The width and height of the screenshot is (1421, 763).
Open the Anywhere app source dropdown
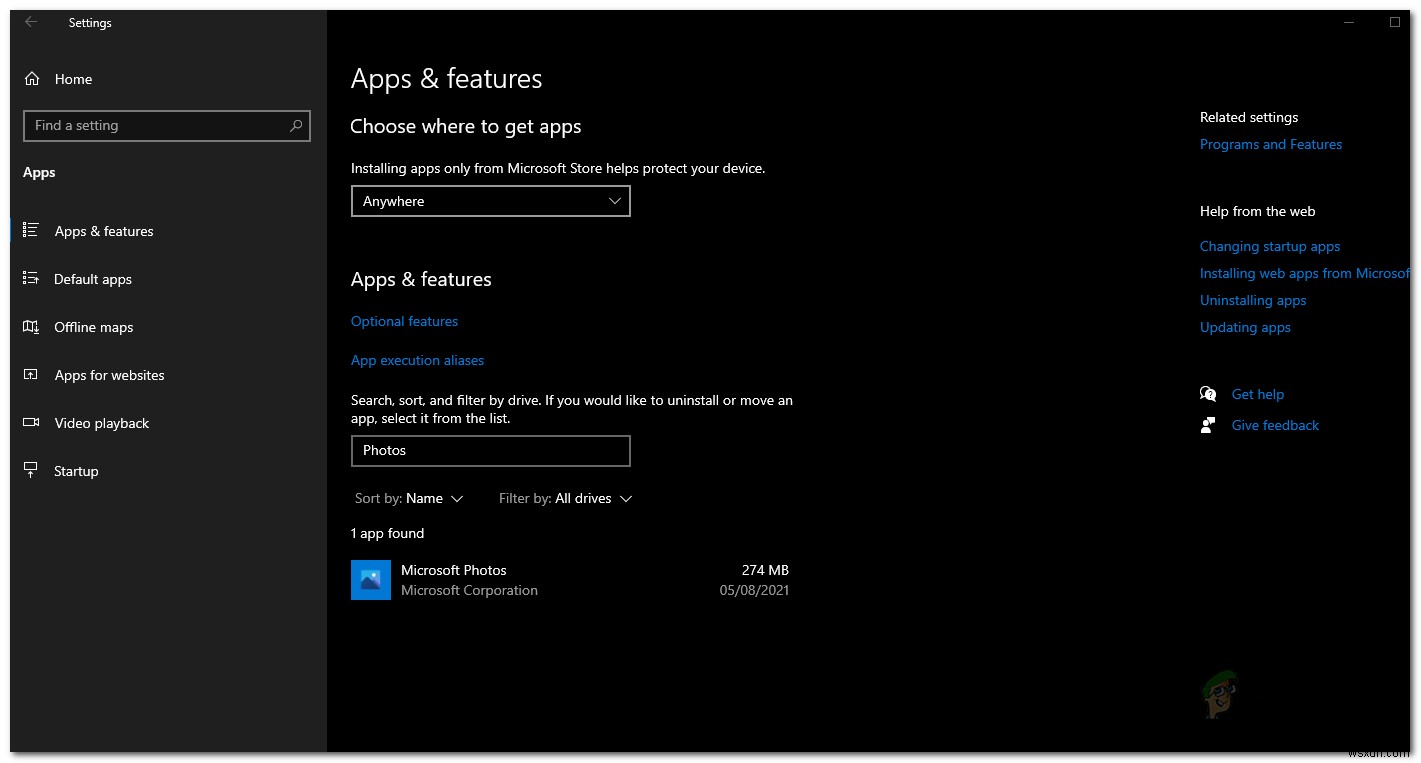[x=490, y=201]
